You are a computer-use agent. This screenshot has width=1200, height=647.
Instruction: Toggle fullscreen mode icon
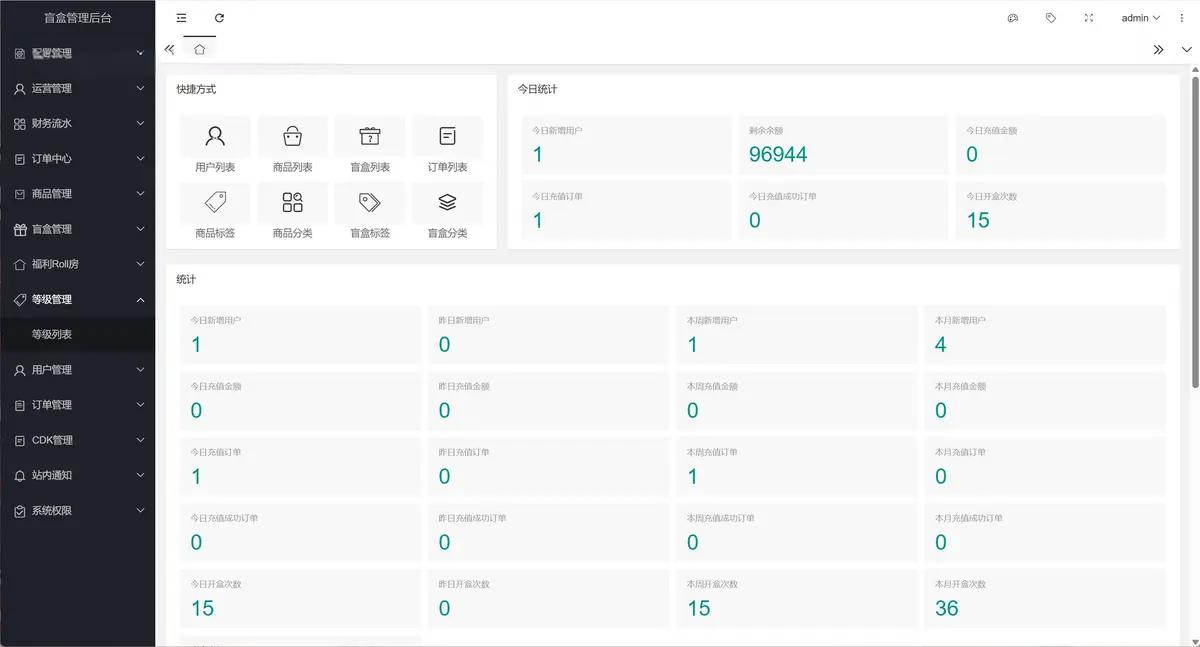click(x=1089, y=18)
